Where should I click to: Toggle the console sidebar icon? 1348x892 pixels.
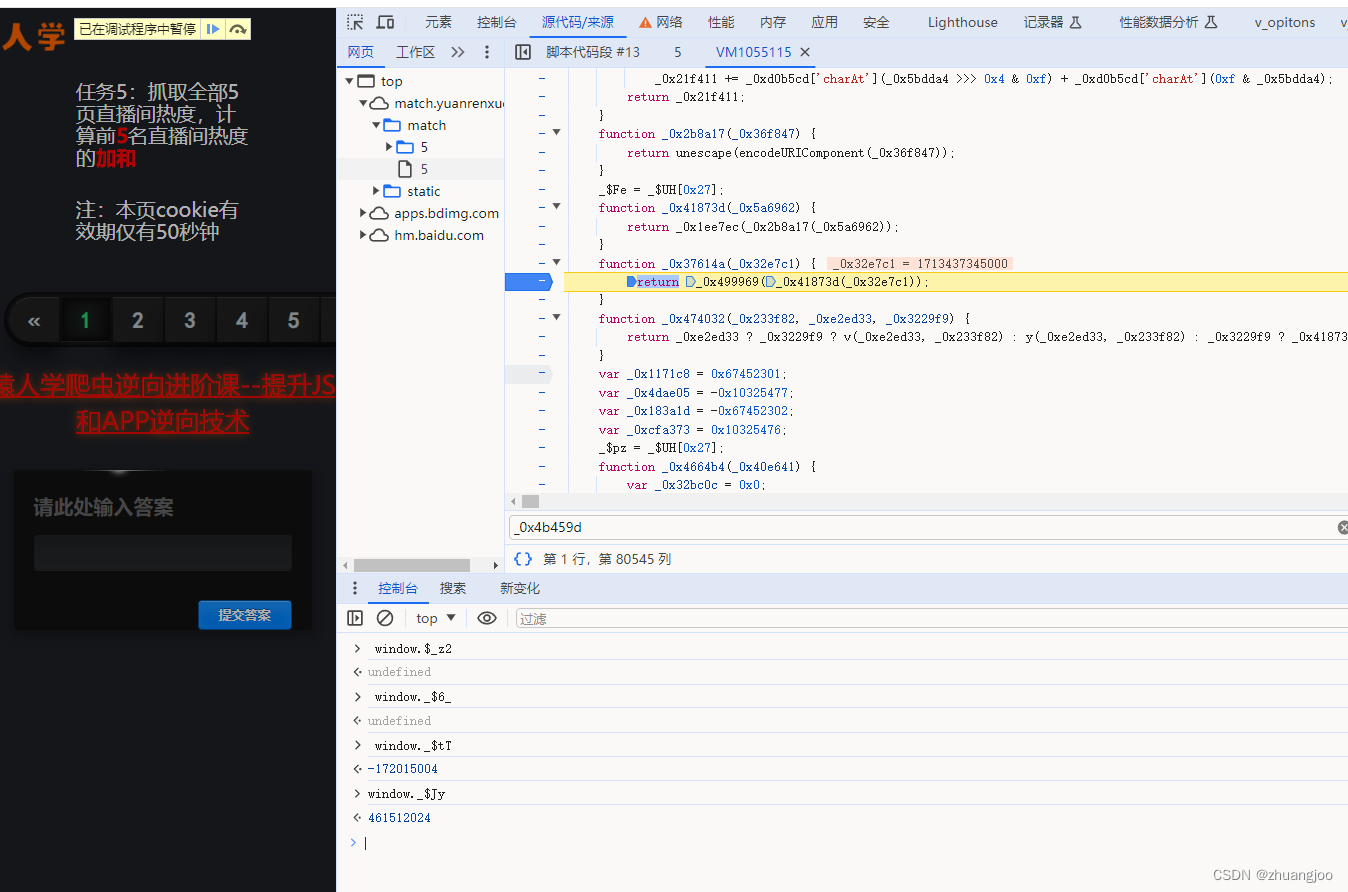[354, 618]
